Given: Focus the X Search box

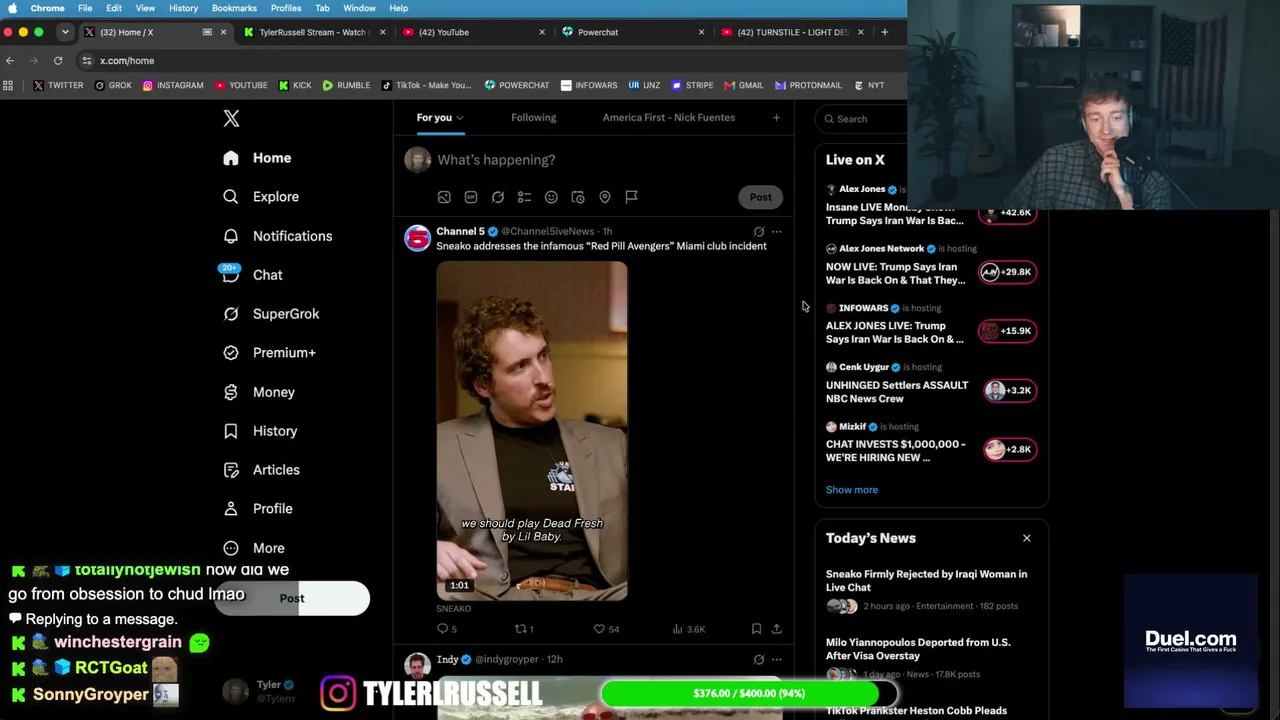Looking at the screenshot, I should pyautogui.click(x=861, y=119).
